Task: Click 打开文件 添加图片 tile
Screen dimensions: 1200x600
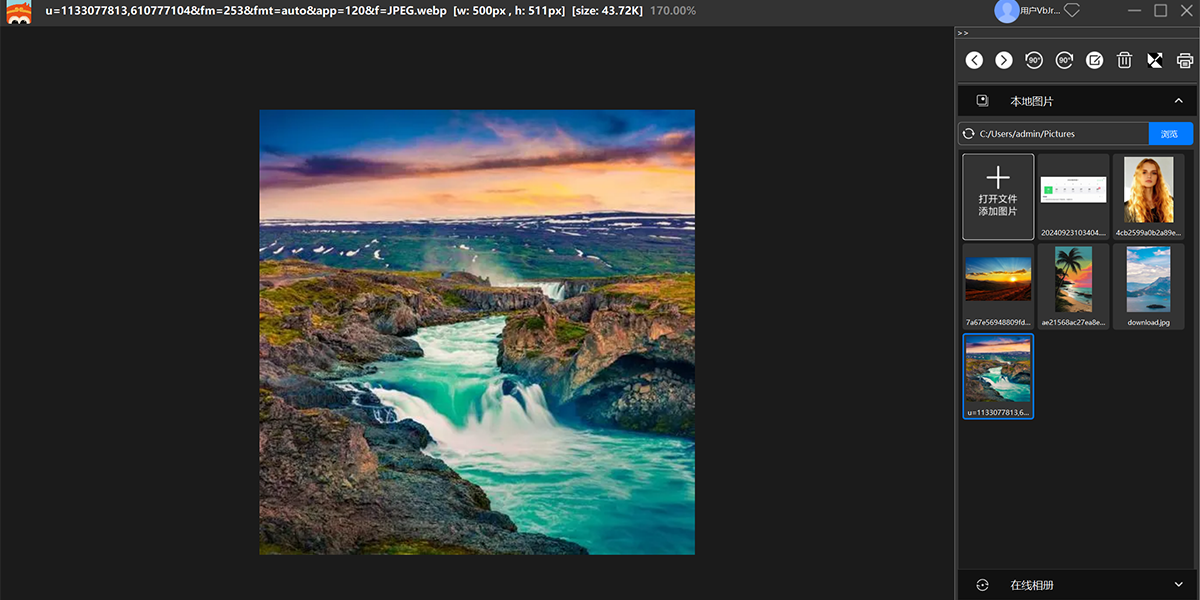Action: point(998,197)
